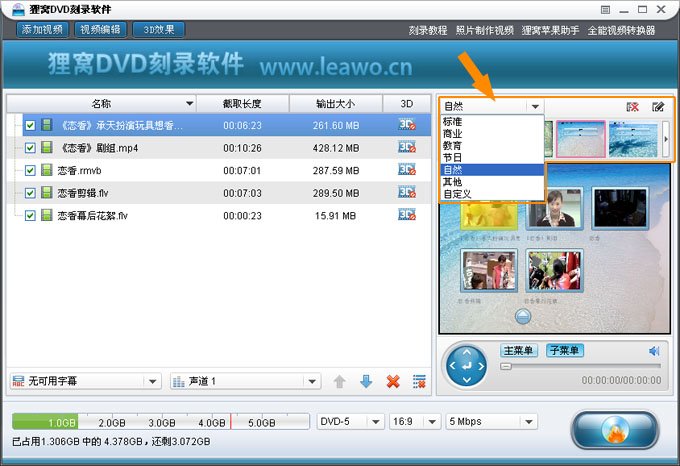Open the 5 Mbps bitrate dropdown
Image resolution: width=680 pixels, height=466 pixels.
(529, 422)
